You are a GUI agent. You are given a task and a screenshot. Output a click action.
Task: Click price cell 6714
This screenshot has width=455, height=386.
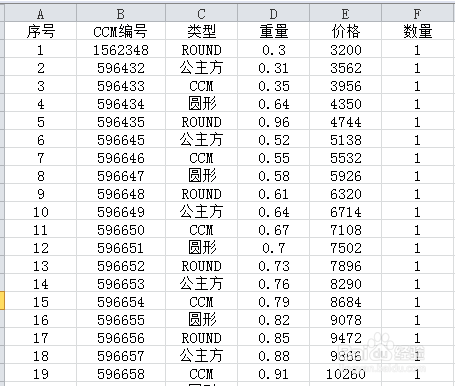pos(345,211)
